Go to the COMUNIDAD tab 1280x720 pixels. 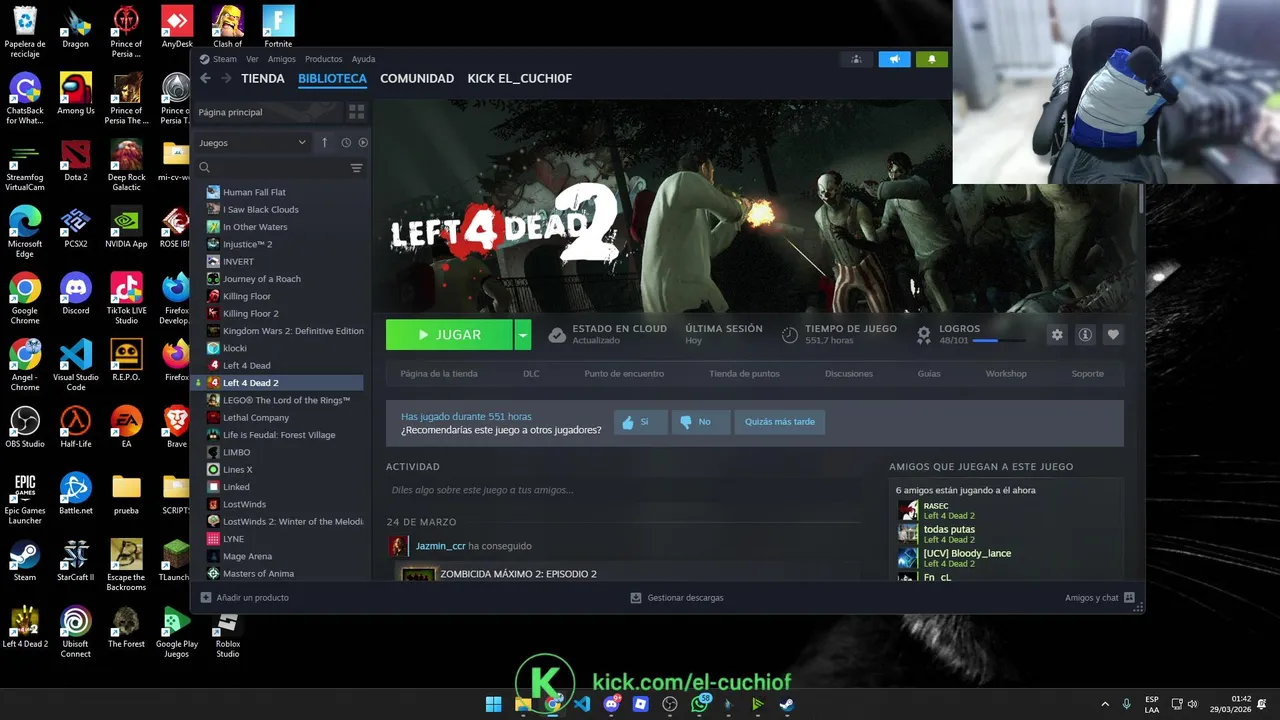point(417,78)
